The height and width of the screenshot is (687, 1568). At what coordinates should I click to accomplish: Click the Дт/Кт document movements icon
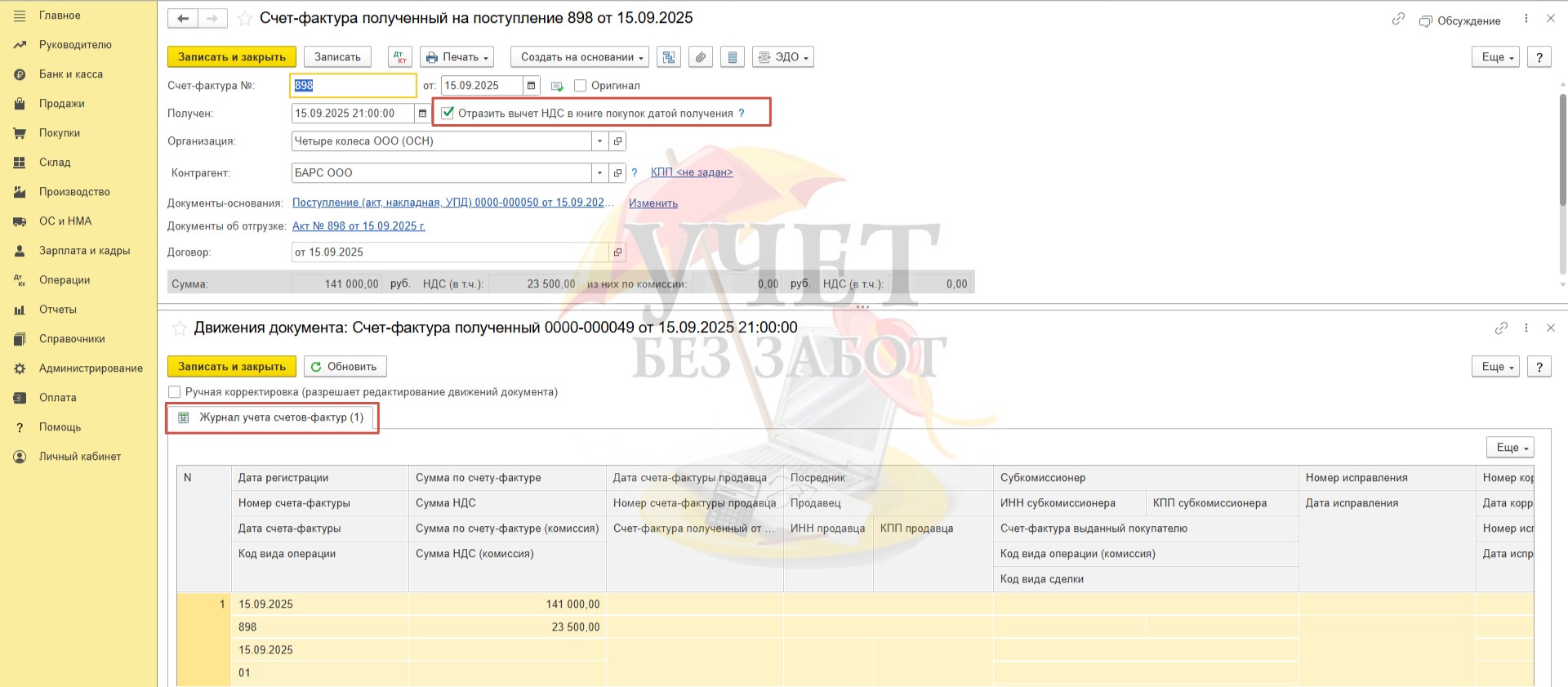pos(399,57)
